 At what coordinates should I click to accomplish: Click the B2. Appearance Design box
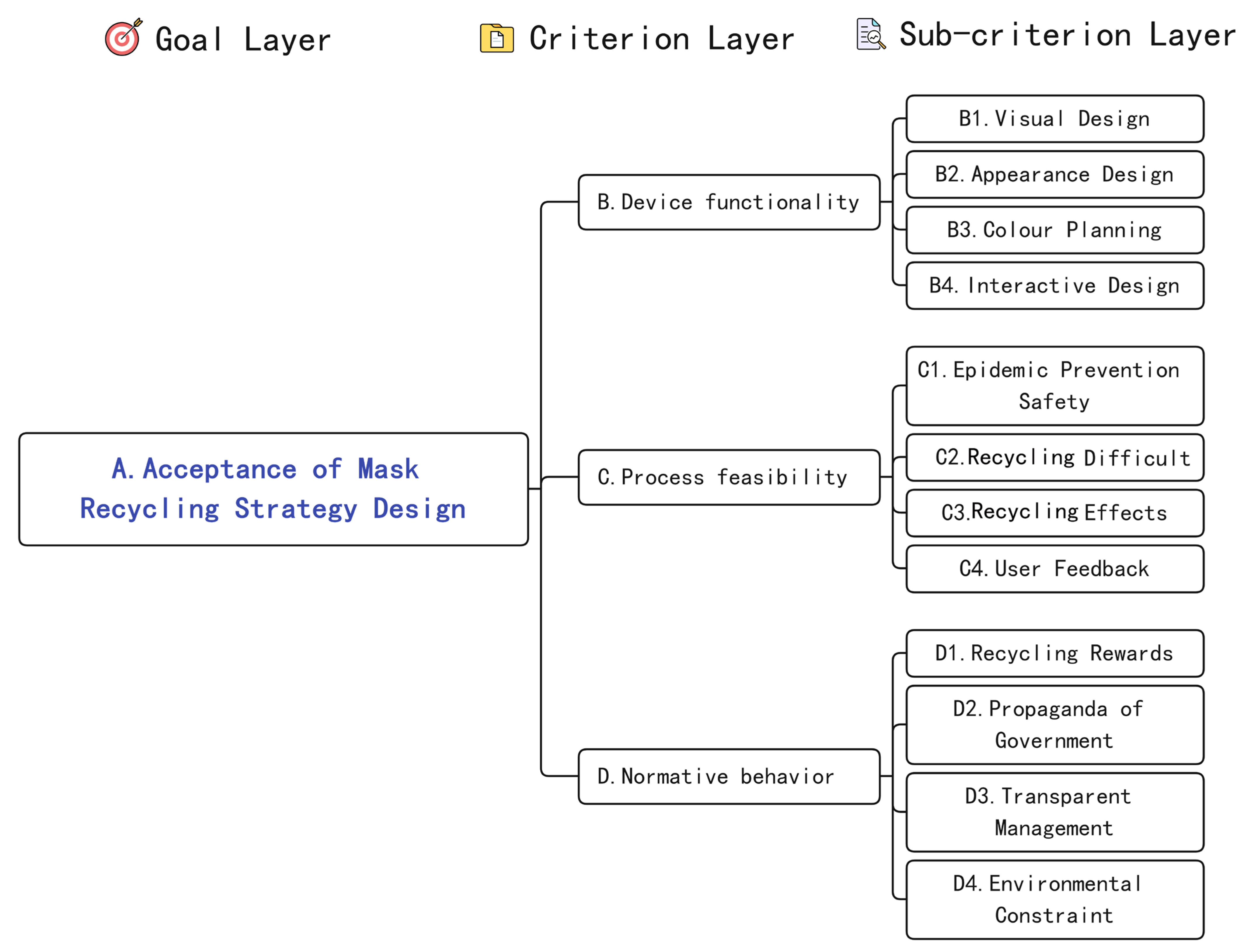1054,175
